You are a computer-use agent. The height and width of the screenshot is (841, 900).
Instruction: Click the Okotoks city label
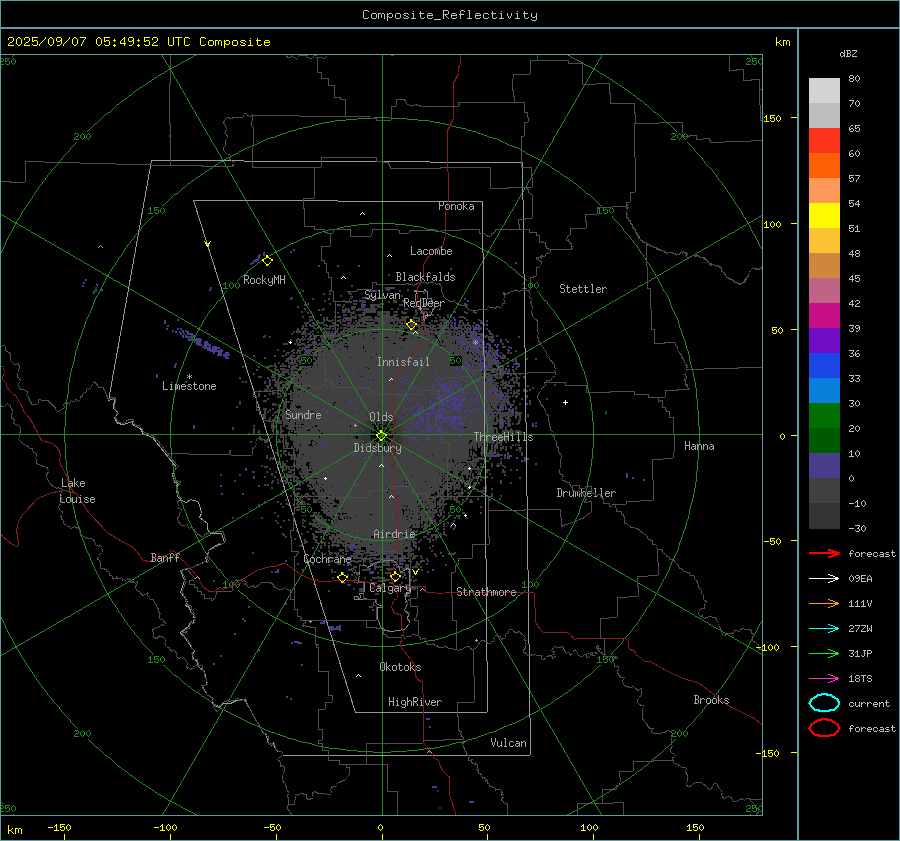click(x=400, y=667)
